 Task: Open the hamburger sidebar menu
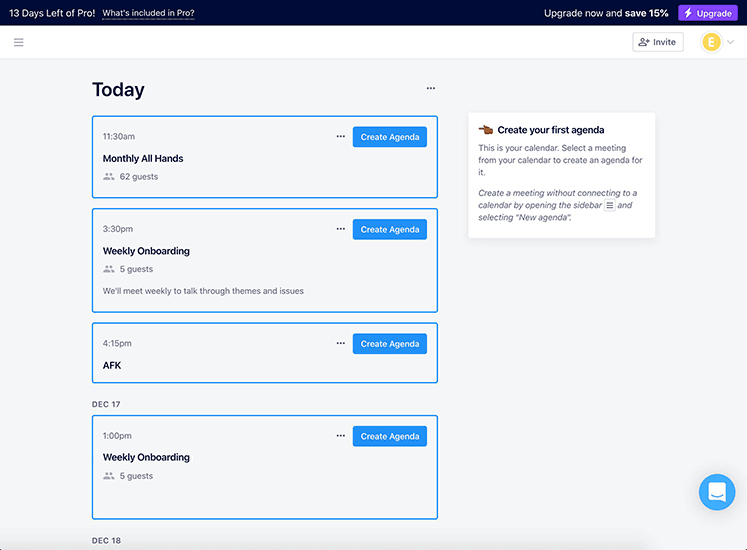click(19, 42)
